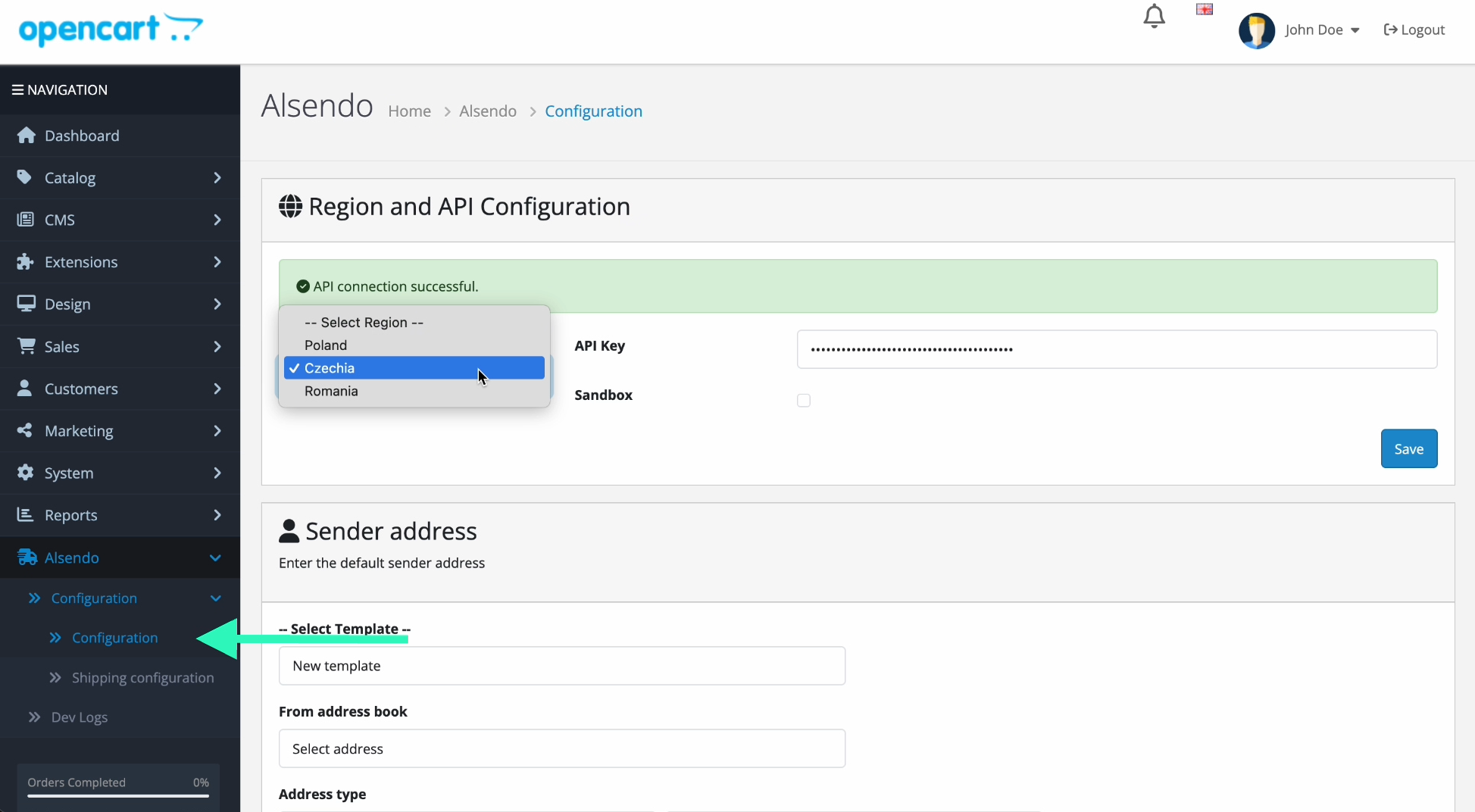Click the CMS newspaper icon
Screen dimensions: 1475x812
click(x=26, y=220)
